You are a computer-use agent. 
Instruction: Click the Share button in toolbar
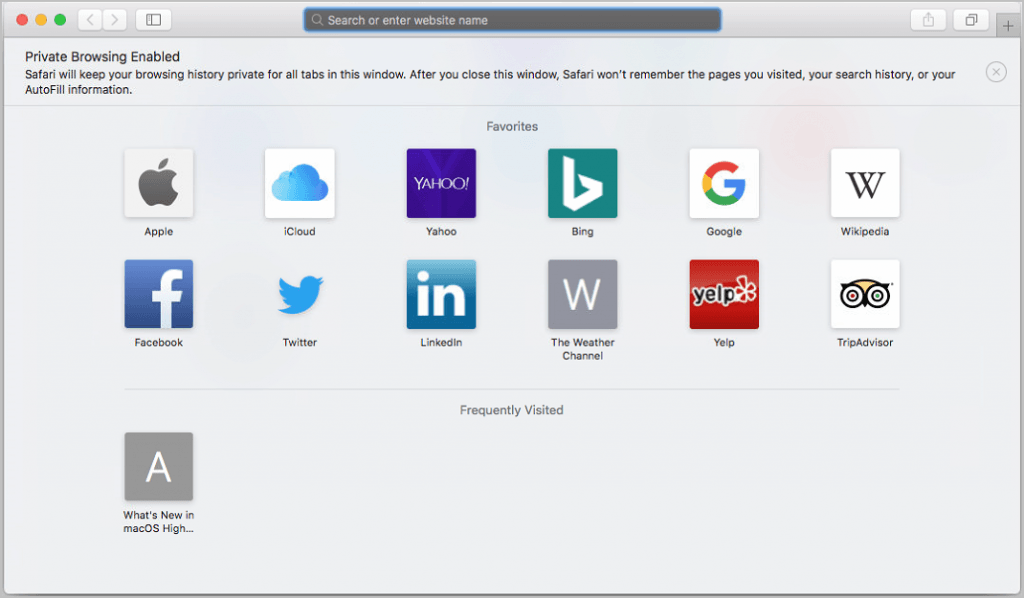pyautogui.click(x=928, y=20)
